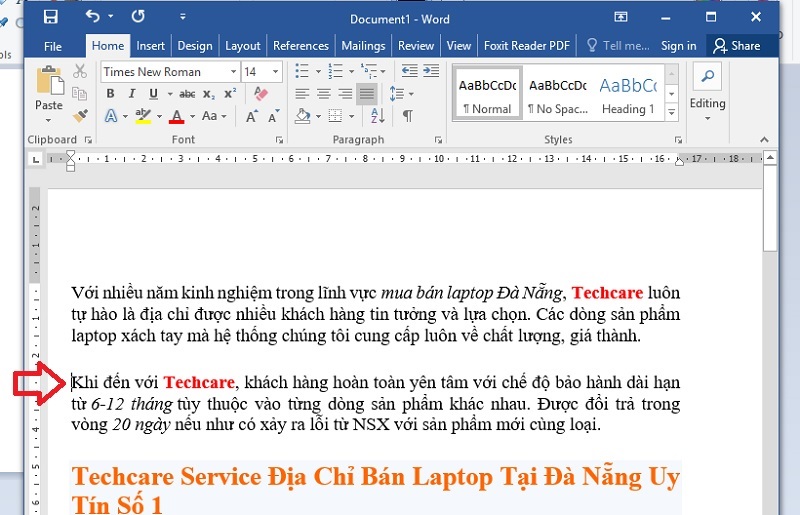Screen dimensions: 800x515
Task: Undo the last action
Action: pos(93,17)
